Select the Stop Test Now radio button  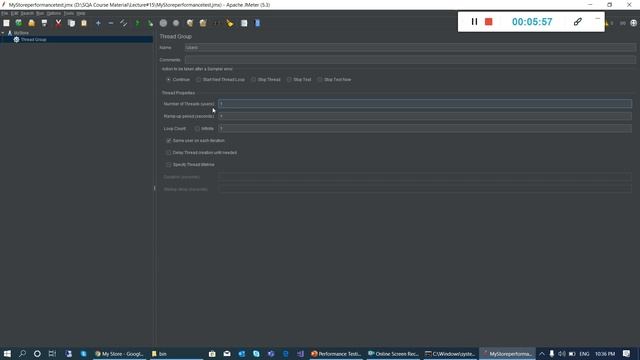(x=320, y=80)
